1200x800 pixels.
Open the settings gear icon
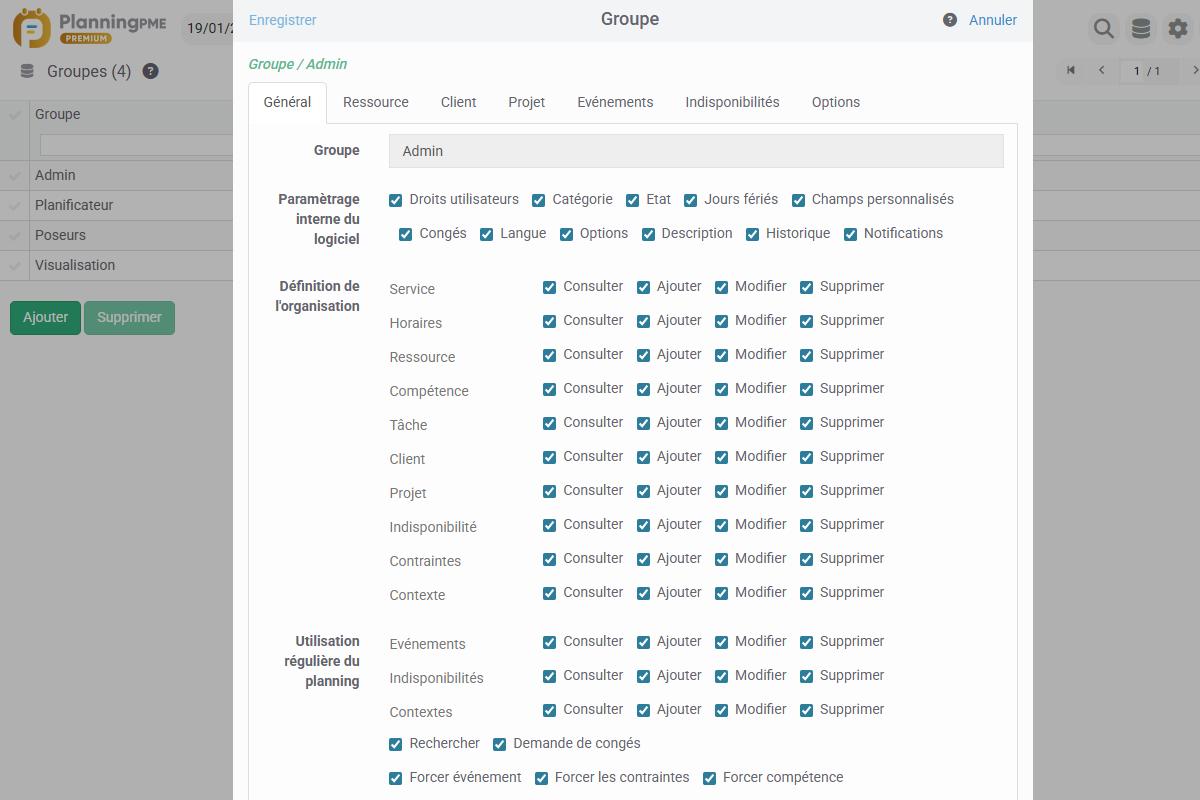click(1178, 28)
